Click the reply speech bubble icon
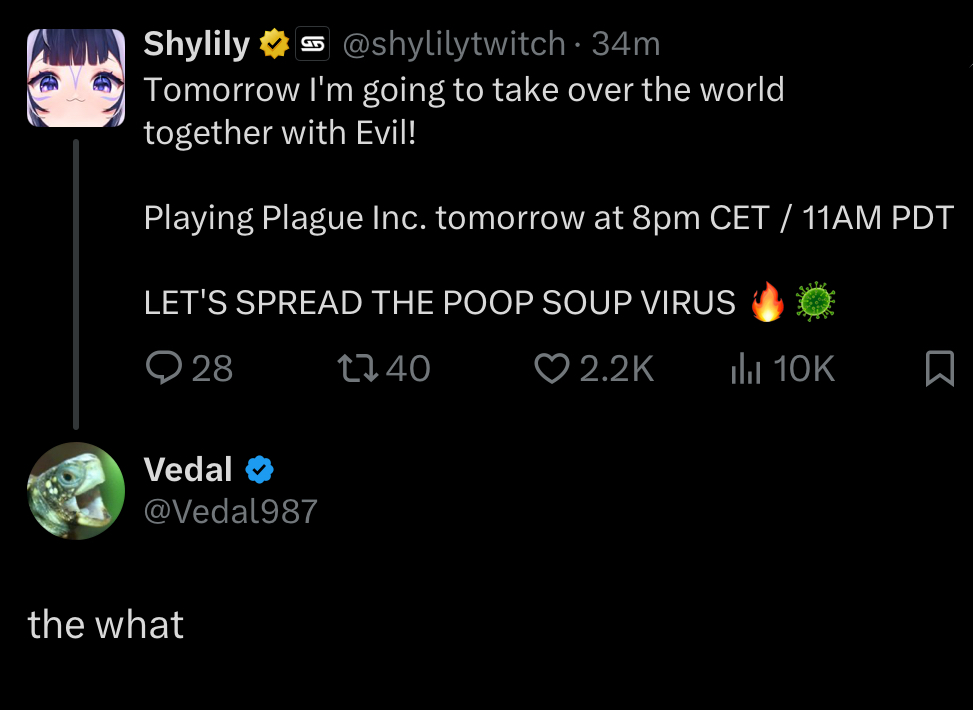The height and width of the screenshot is (710, 973). tap(162, 370)
